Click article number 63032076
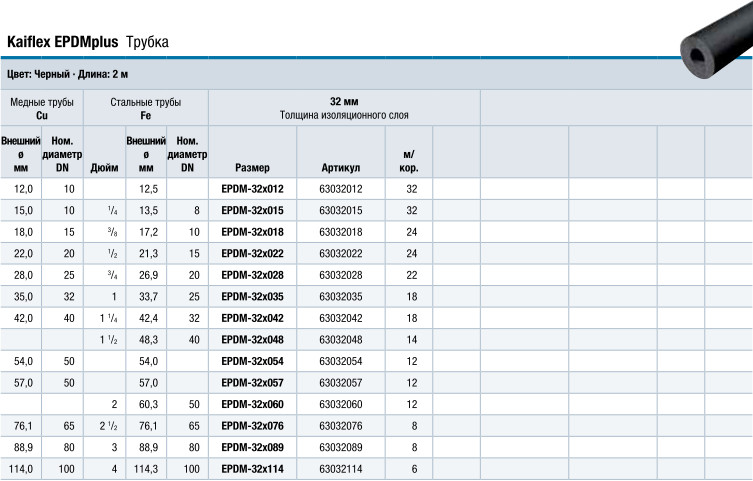The width and height of the screenshot is (753, 481). pos(340,426)
